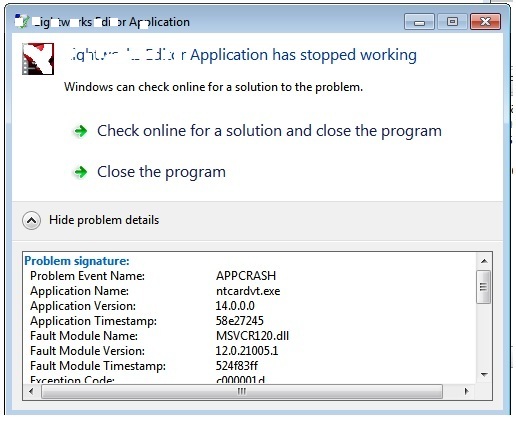The width and height of the screenshot is (516, 421).
Task: Click green arrow beside Close the program
Action: click(x=80, y=172)
